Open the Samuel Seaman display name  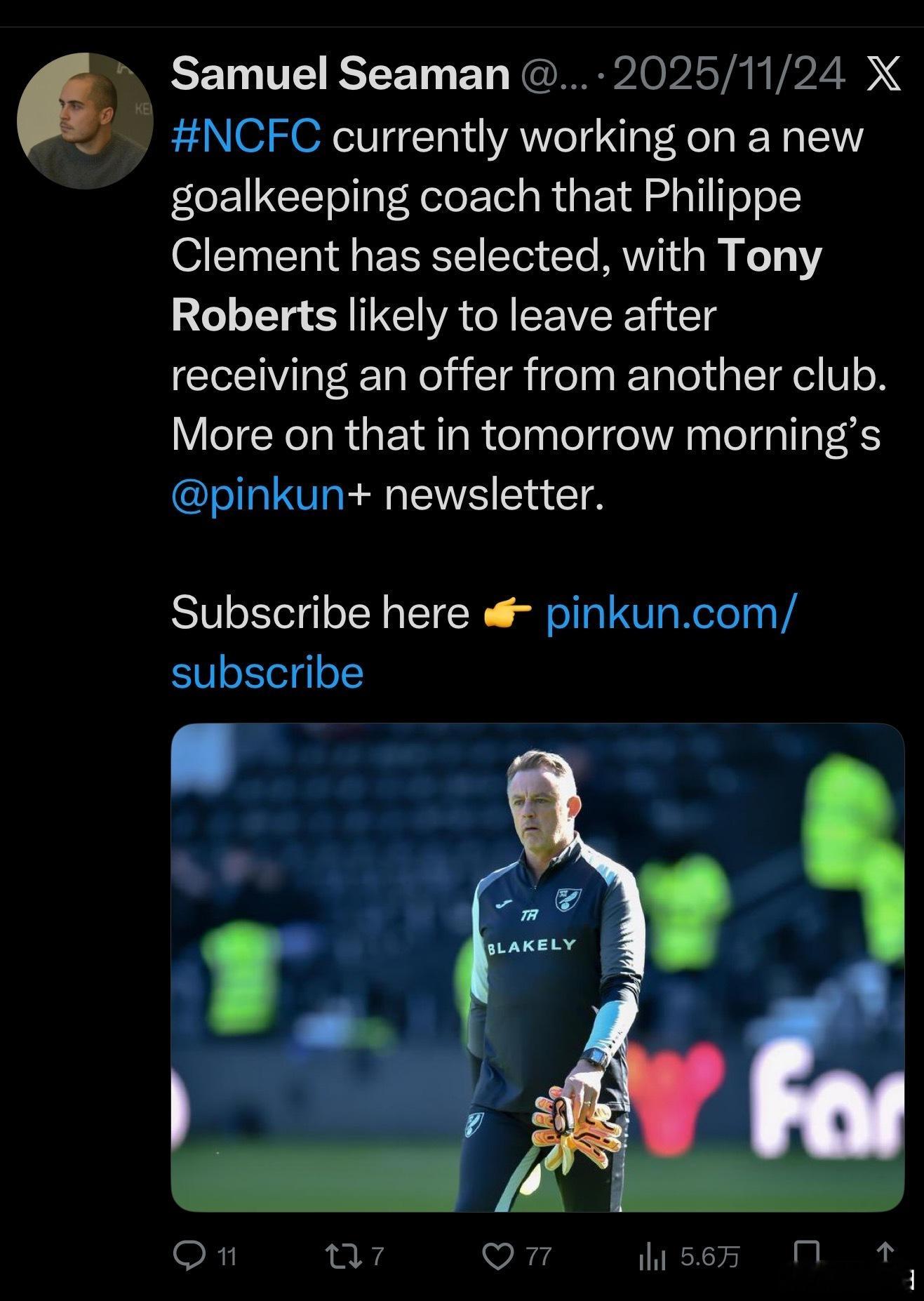(x=340, y=74)
